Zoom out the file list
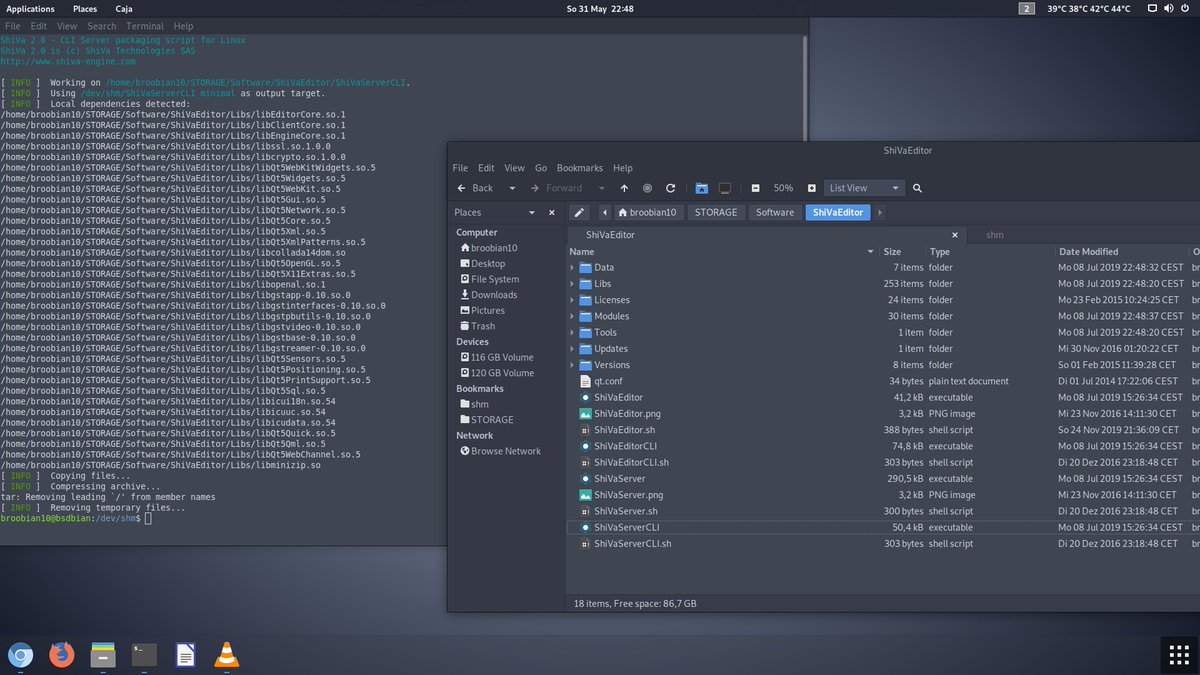This screenshot has width=1200, height=675. tap(755, 188)
